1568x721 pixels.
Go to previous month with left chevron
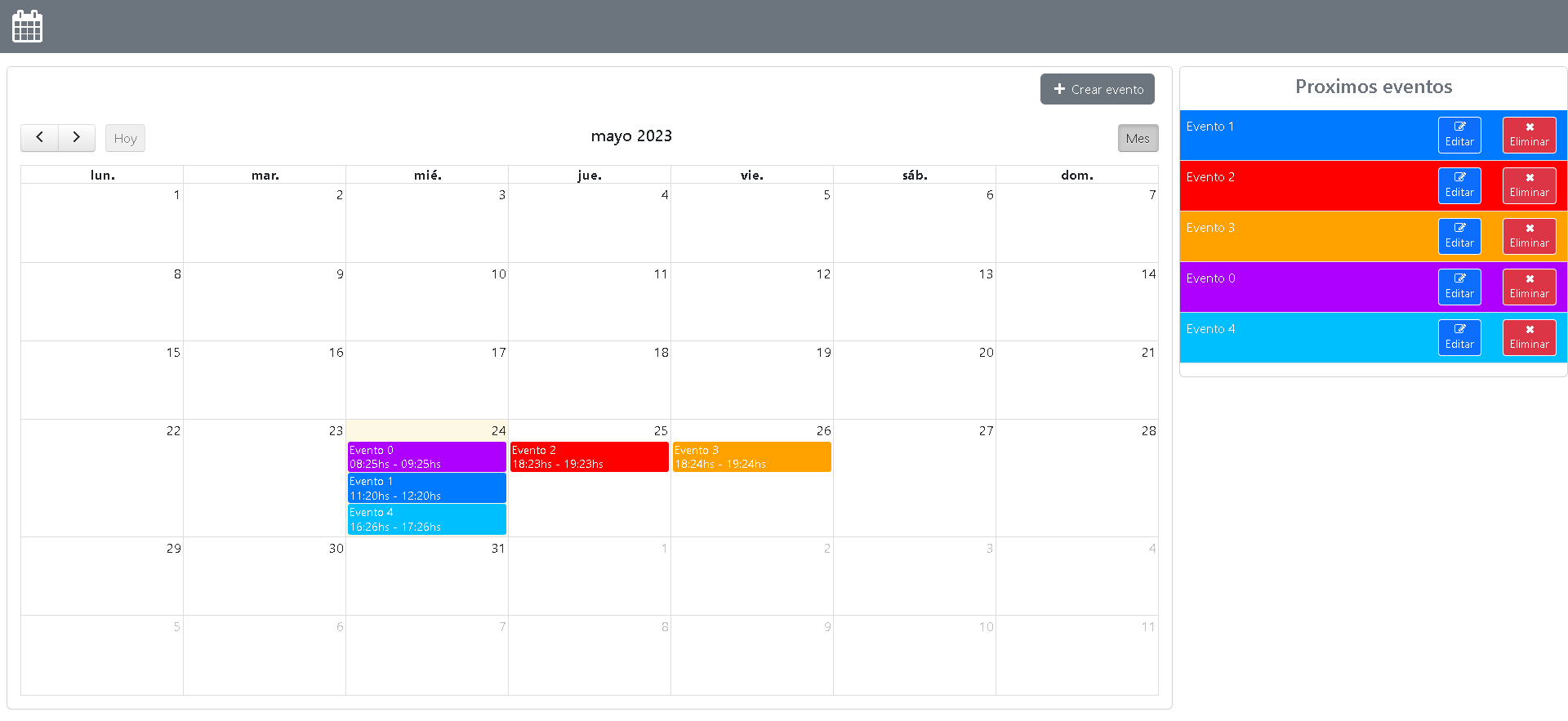pos(39,138)
